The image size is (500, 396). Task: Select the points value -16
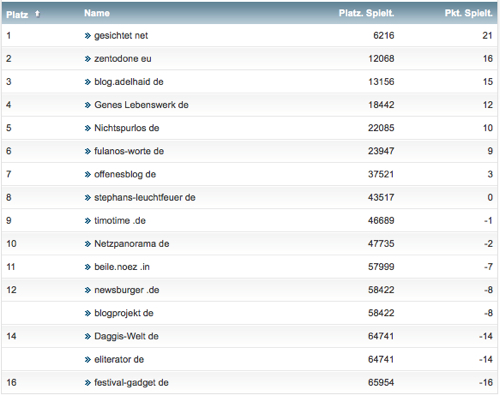pos(486,382)
